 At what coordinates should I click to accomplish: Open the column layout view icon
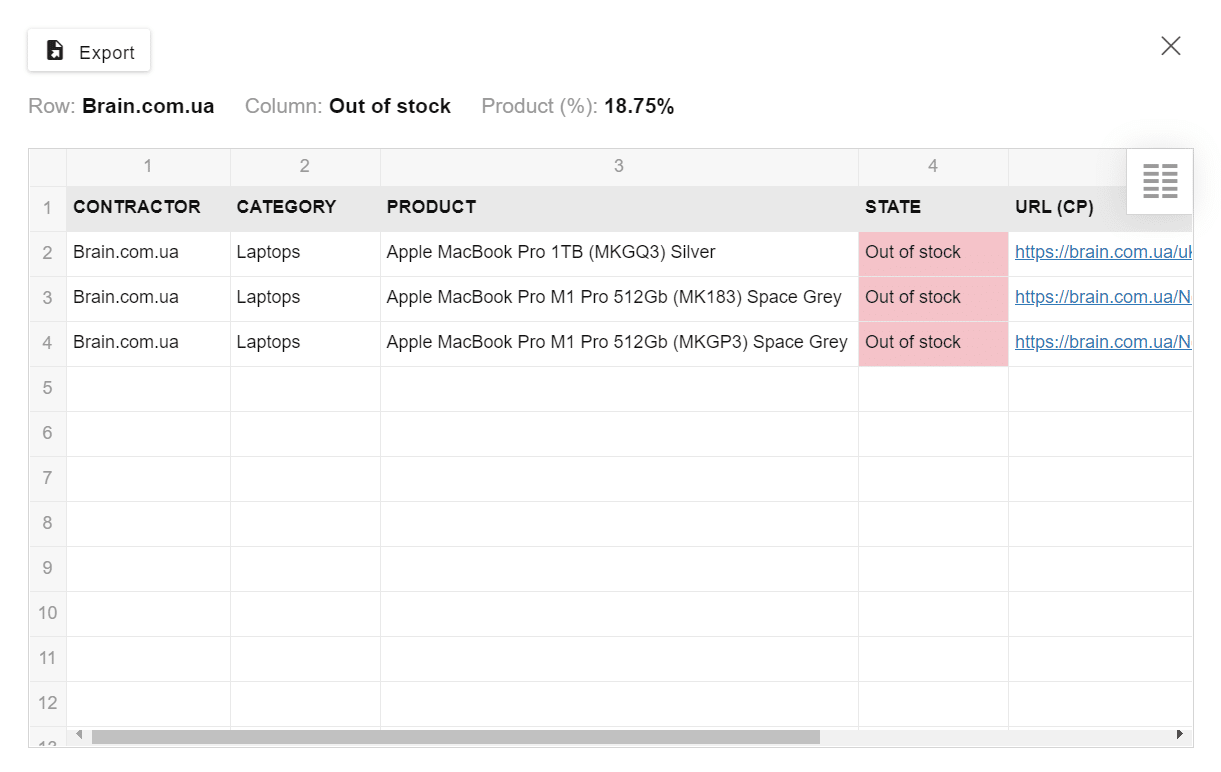[x=1159, y=181]
